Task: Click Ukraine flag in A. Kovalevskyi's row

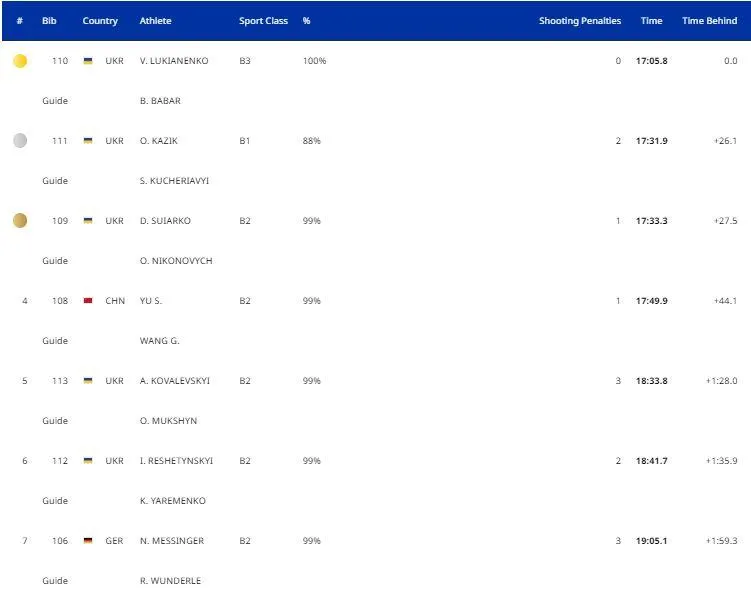Action: click(x=88, y=381)
